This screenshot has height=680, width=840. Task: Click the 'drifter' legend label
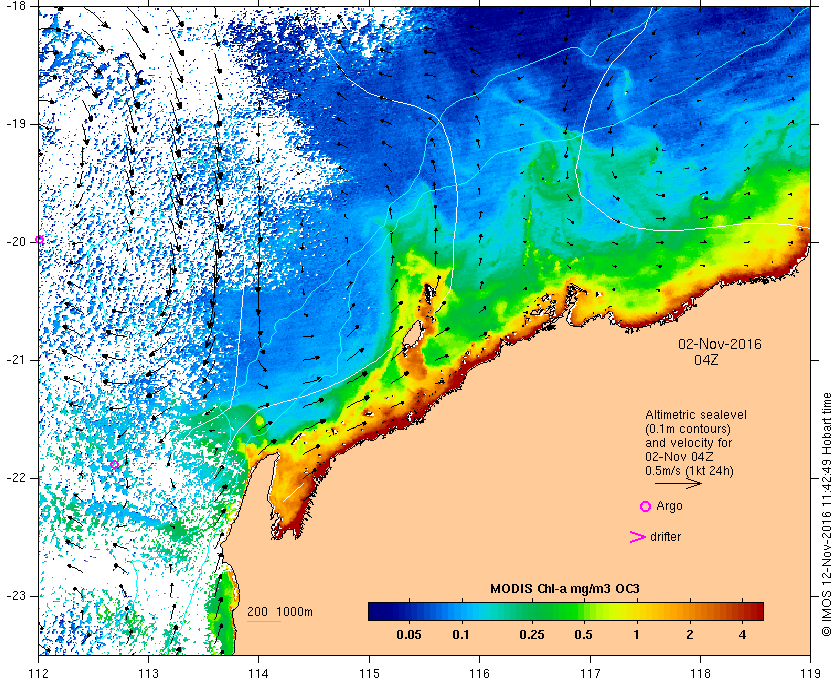click(665, 537)
